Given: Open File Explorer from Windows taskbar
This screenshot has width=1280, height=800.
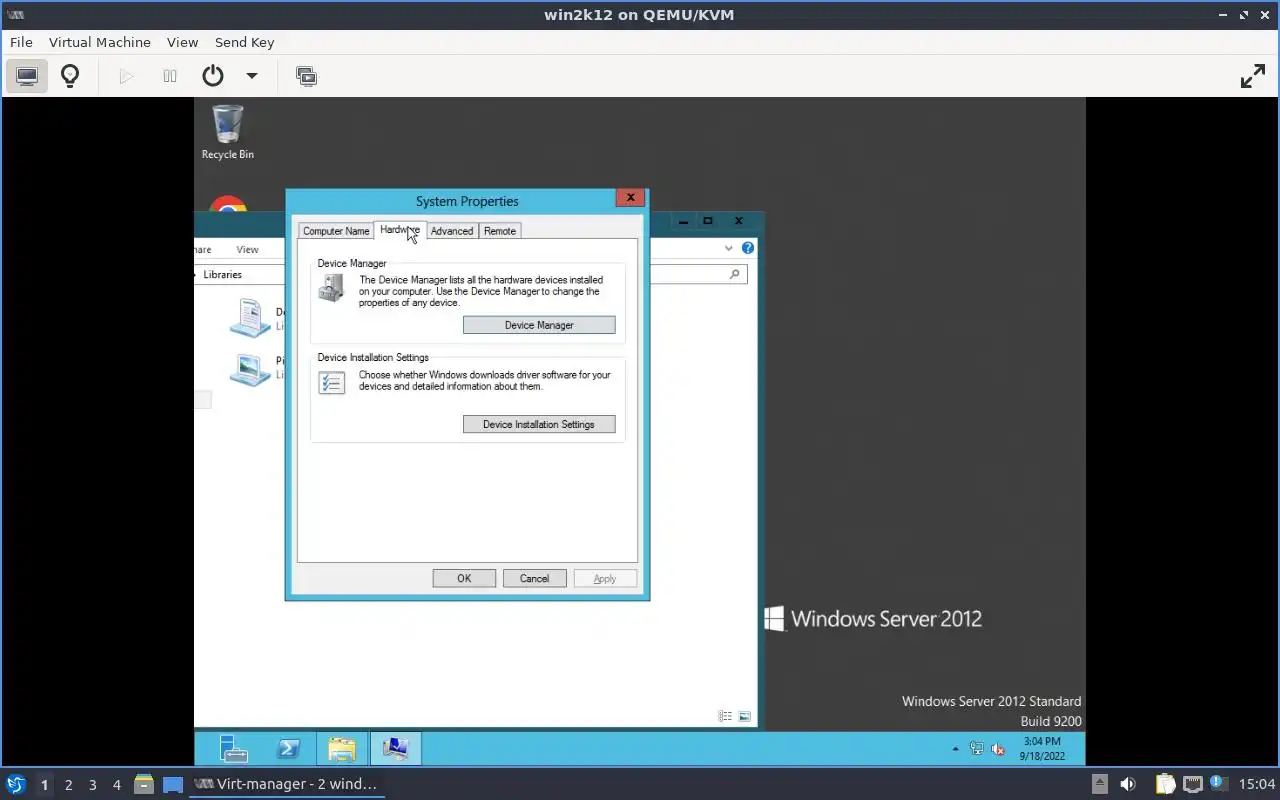Looking at the screenshot, I should (342, 748).
